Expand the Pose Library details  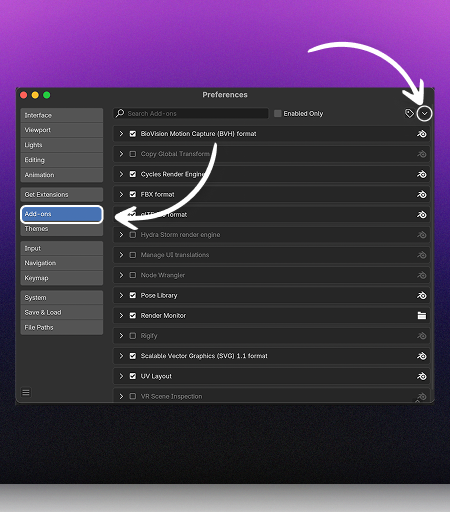tap(121, 295)
